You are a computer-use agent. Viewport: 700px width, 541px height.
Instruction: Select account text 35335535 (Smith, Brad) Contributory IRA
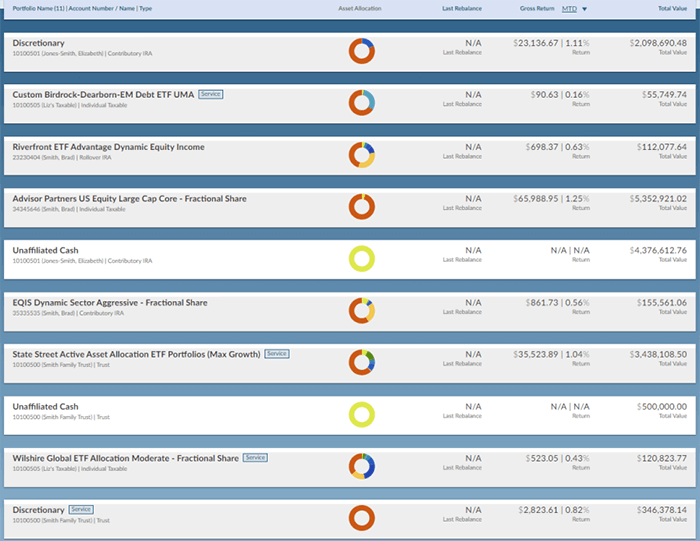[x=68, y=313]
